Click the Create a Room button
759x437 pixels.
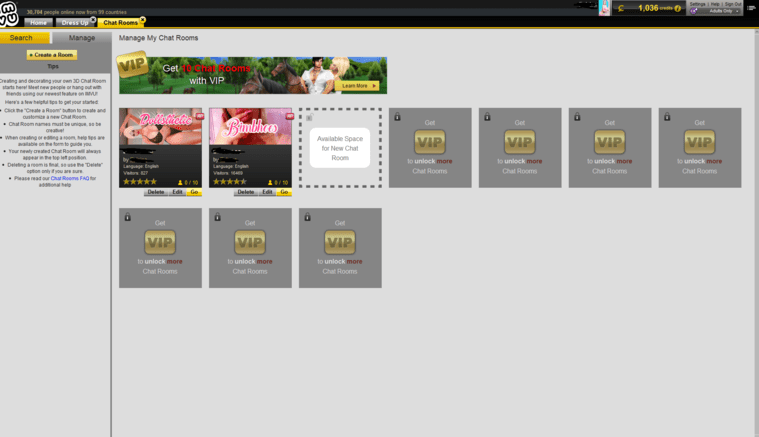pyautogui.click(x=52, y=55)
